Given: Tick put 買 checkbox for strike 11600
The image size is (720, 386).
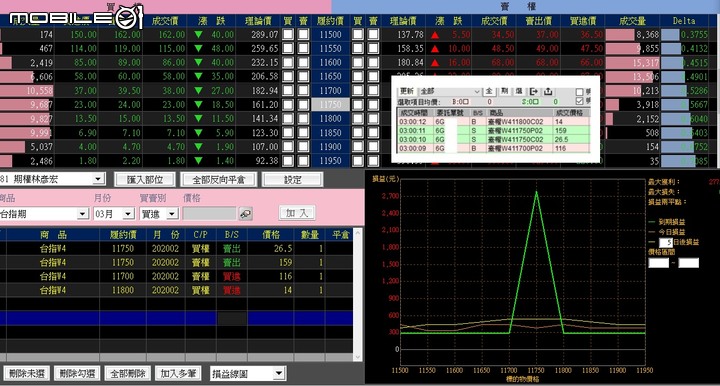Looking at the screenshot, I should click(x=358, y=62).
